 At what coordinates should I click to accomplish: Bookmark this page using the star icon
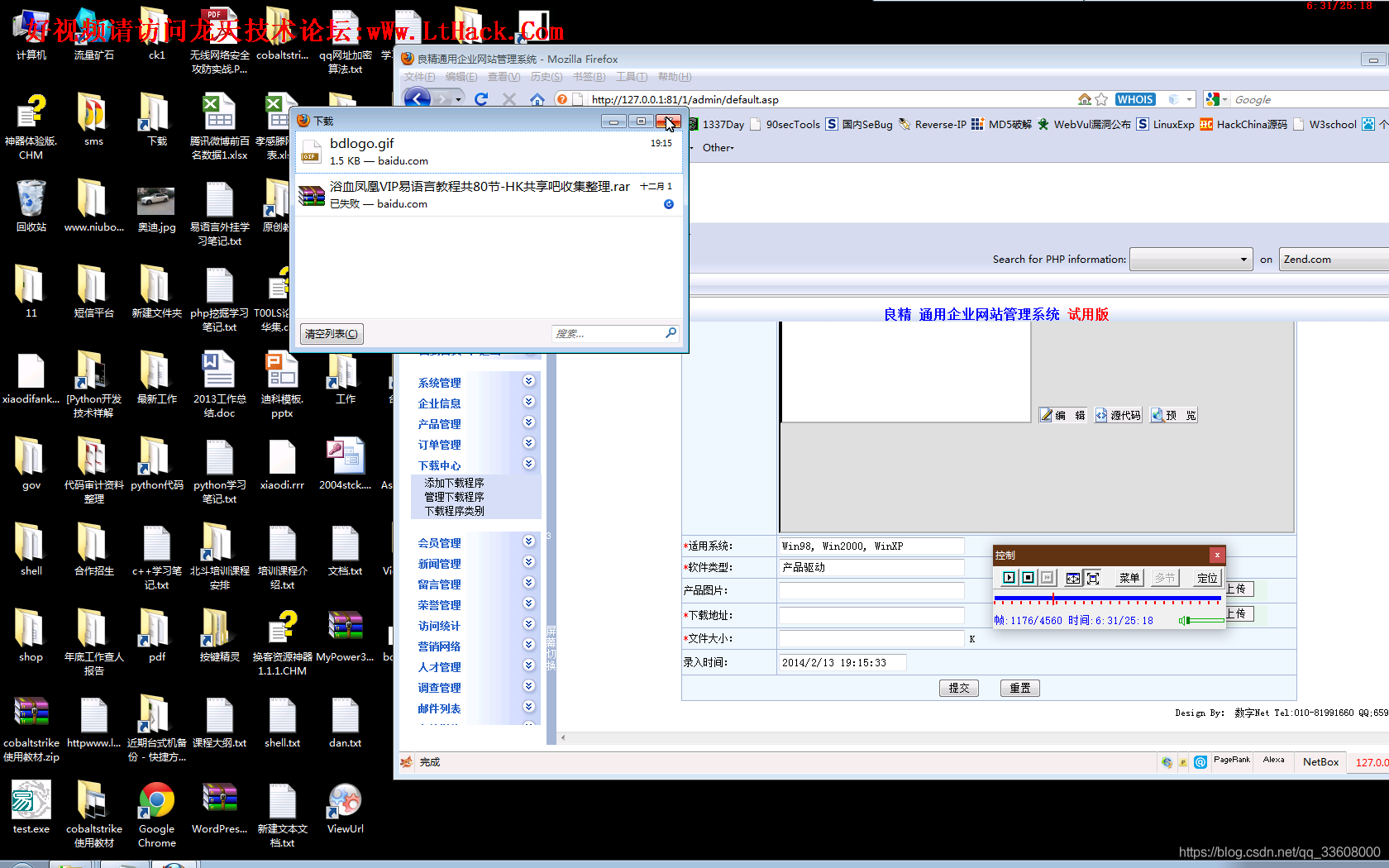click(x=1101, y=99)
